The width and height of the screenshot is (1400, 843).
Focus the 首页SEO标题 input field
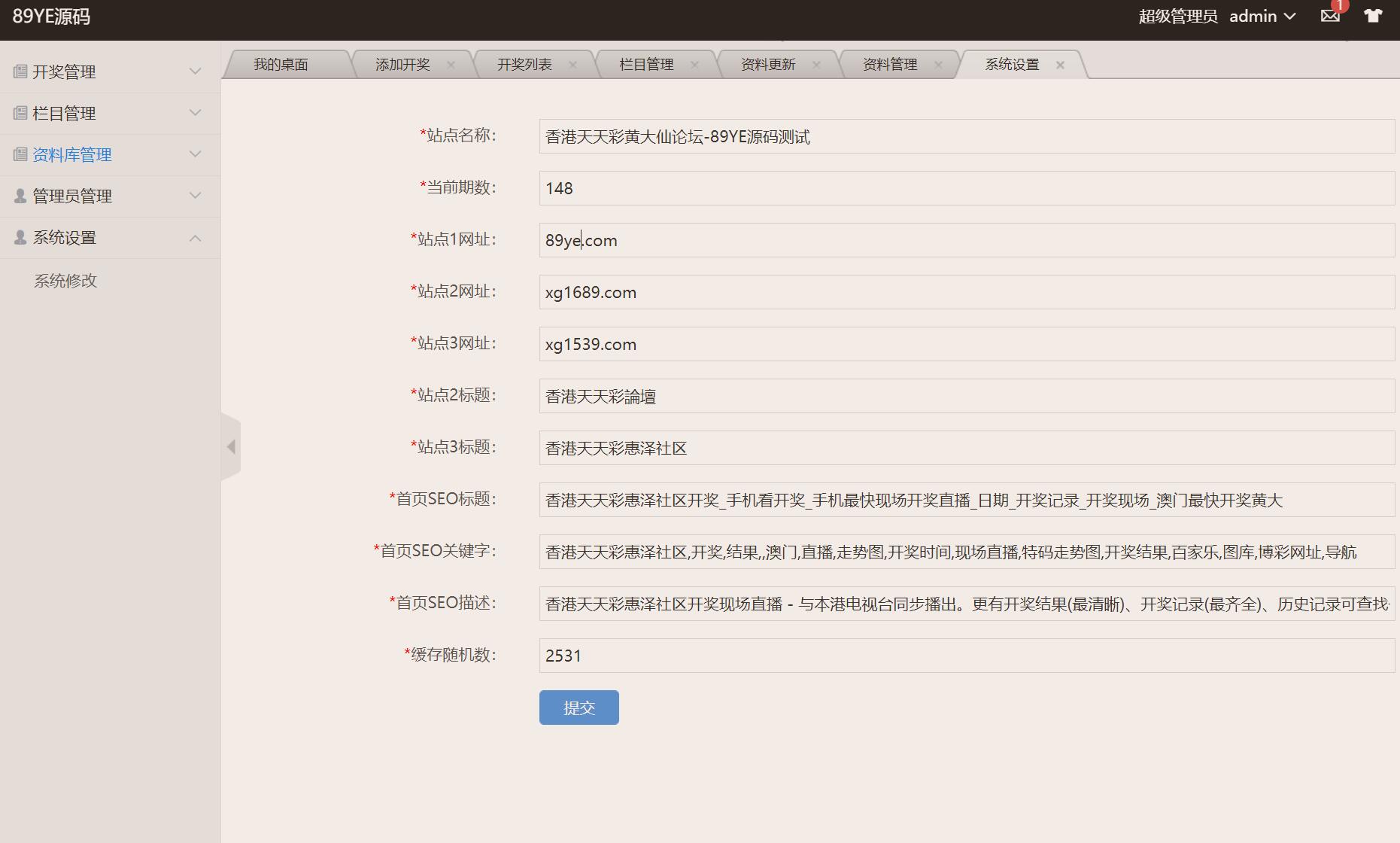[x=967, y=500]
